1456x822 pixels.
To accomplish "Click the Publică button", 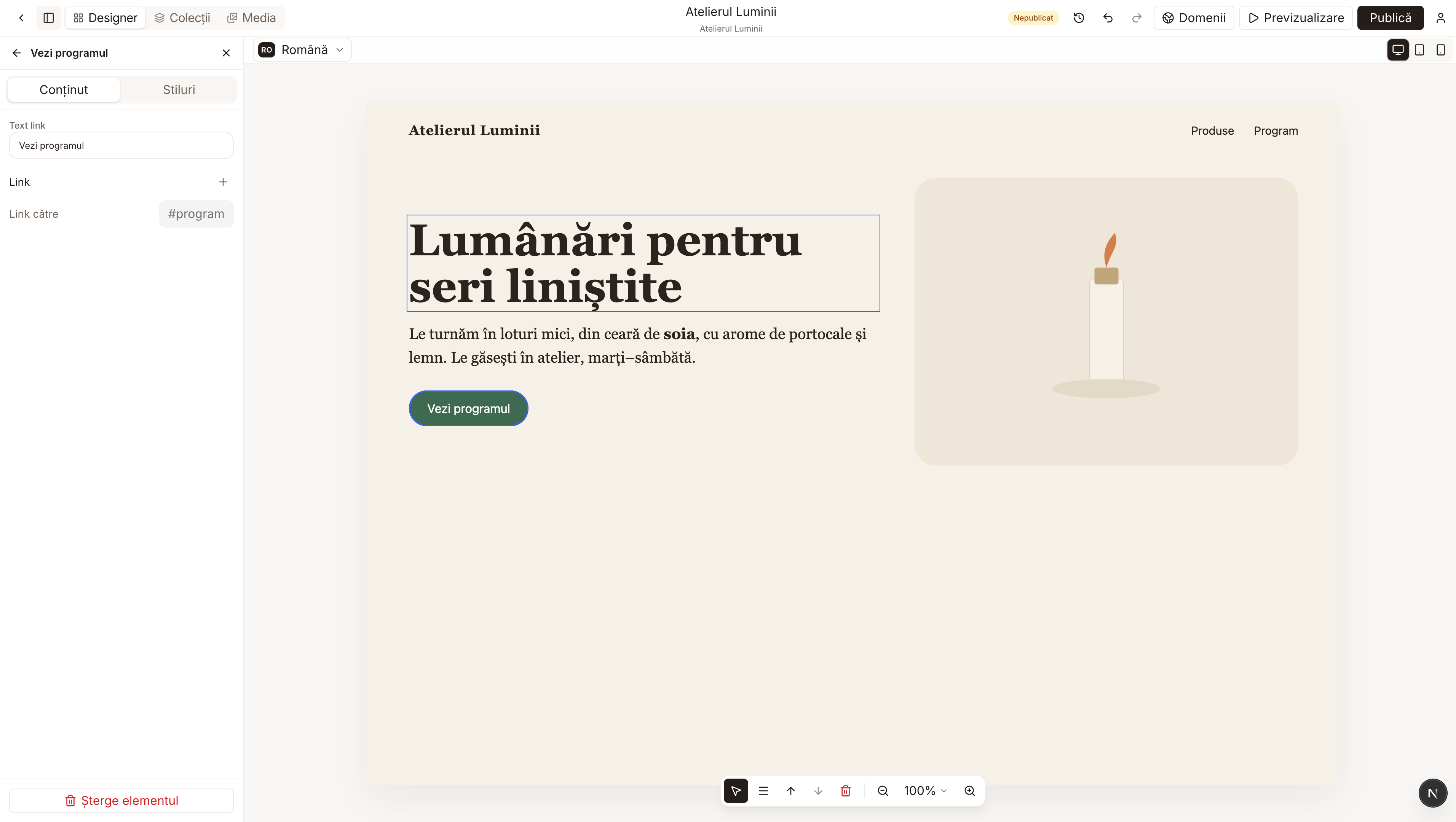I will [1390, 18].
